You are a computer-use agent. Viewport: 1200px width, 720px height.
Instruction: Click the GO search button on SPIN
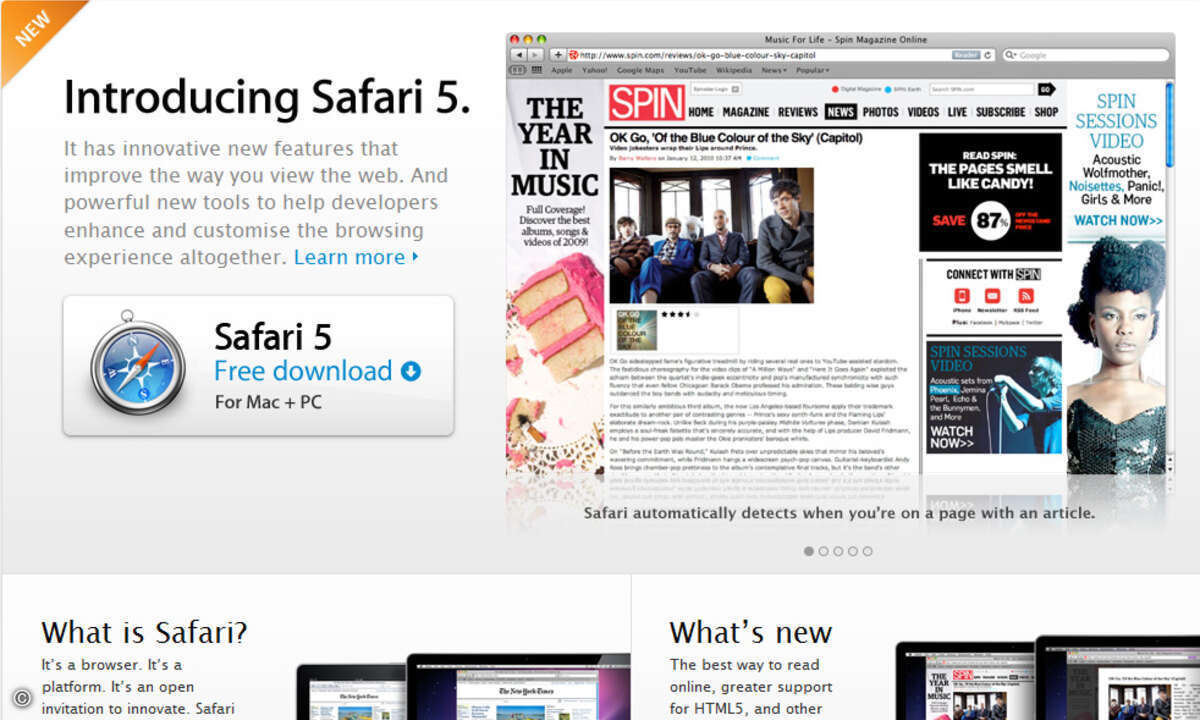[1047, 89]
